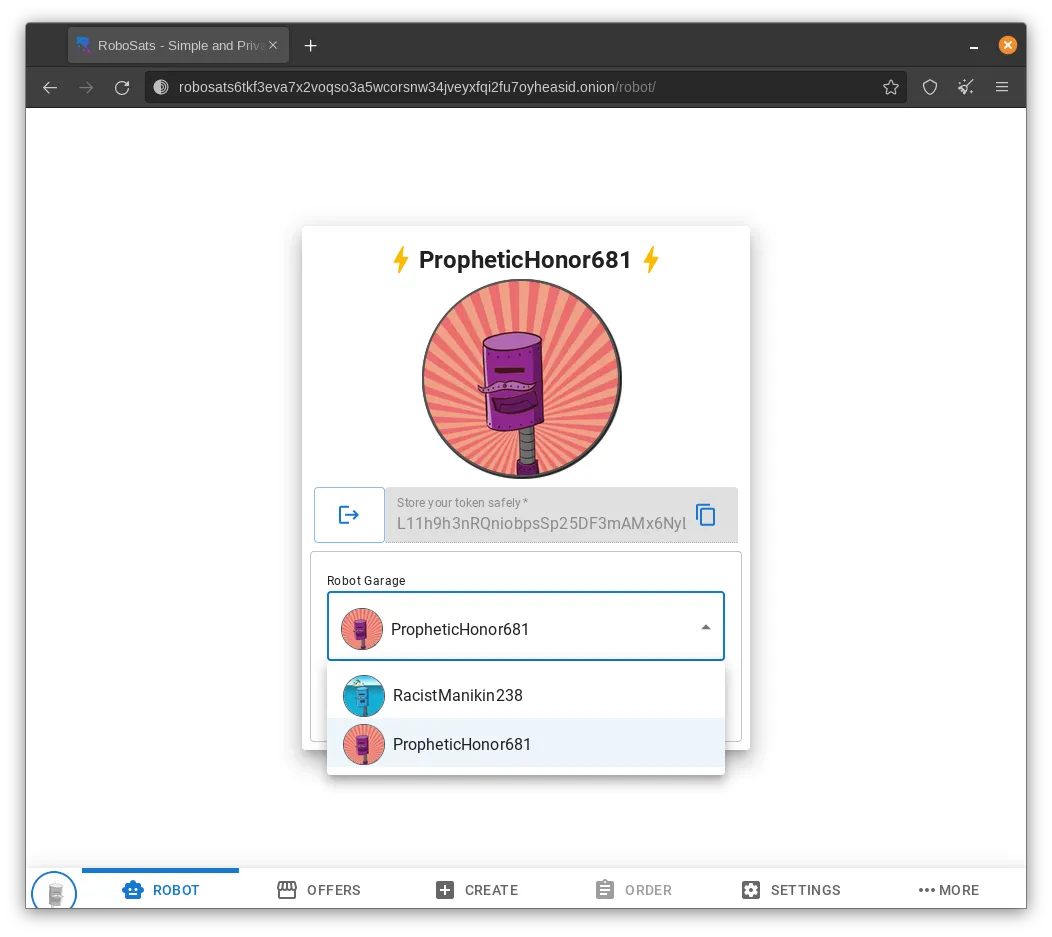Click the RacistManikin238 avatar thumbnail
This screenshot has width=1052, height=937.
(364, 696)
